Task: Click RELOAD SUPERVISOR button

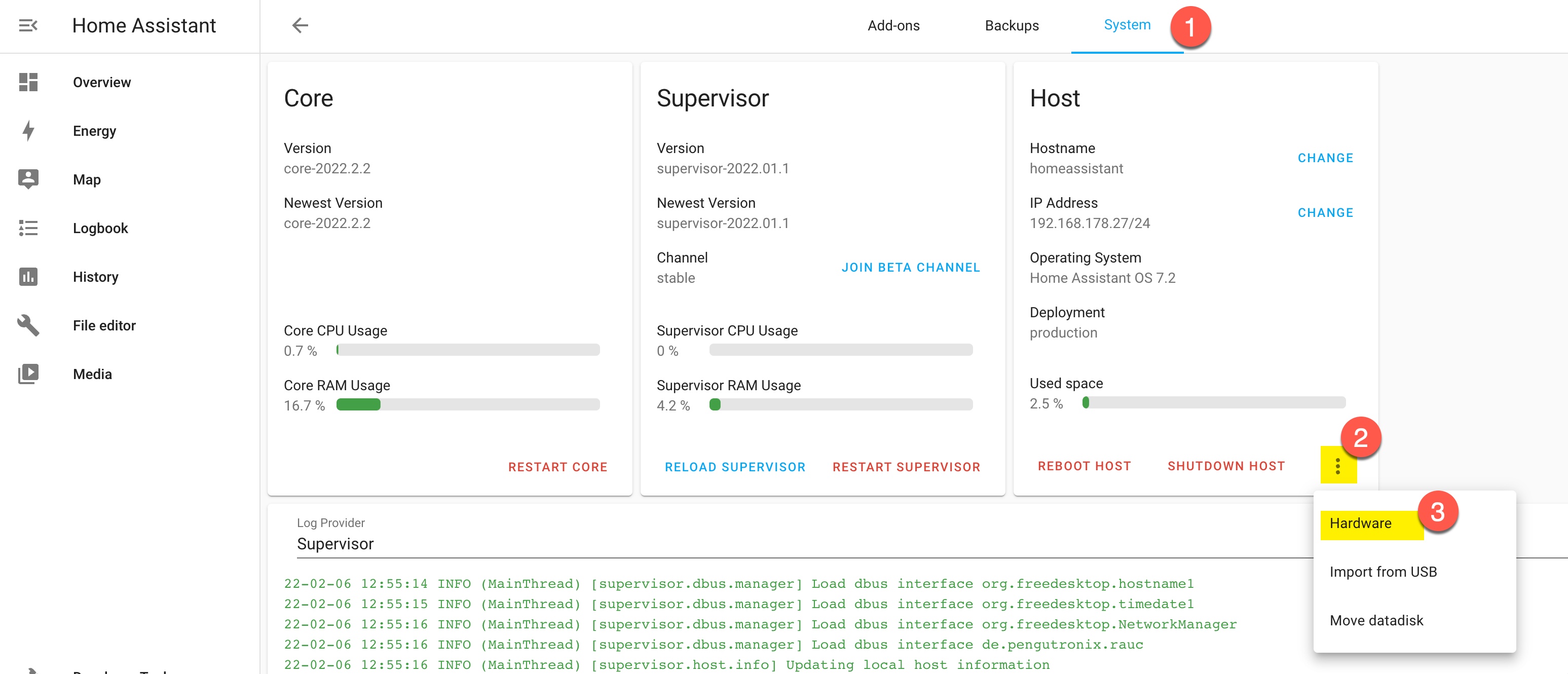Action: coord(735,467)
